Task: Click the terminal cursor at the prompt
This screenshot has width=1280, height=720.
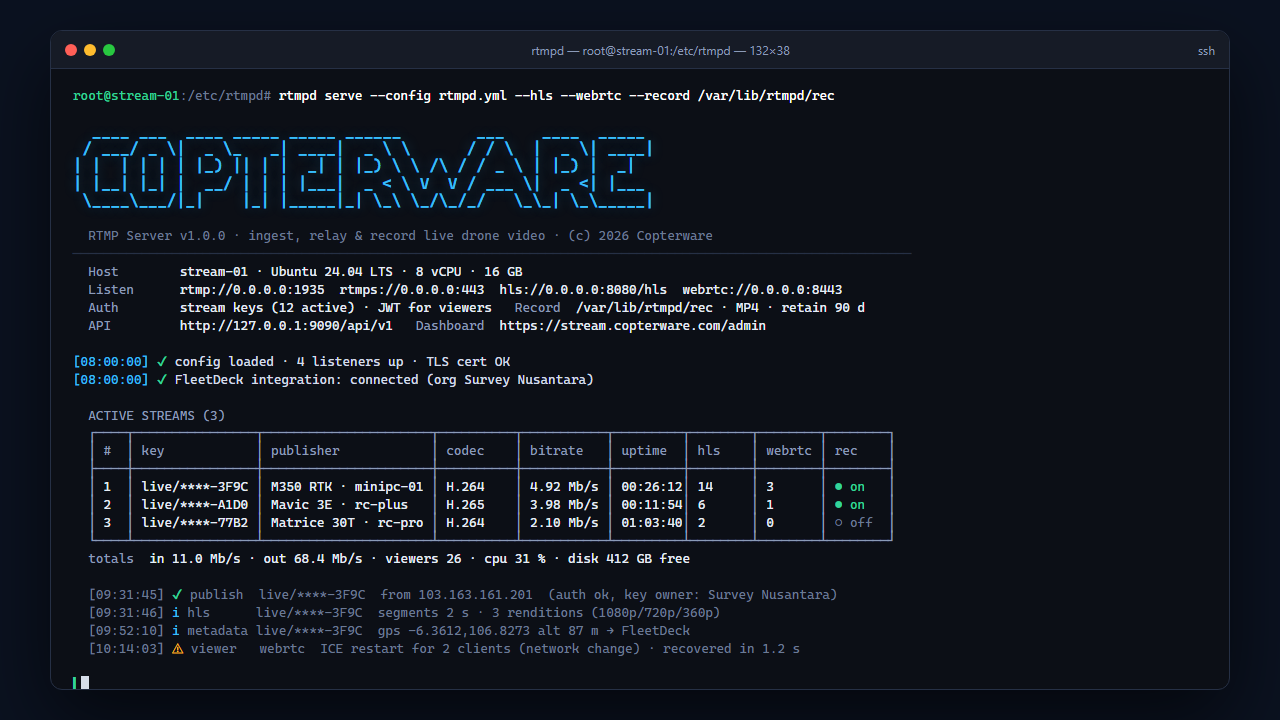Action: [85, 682]
